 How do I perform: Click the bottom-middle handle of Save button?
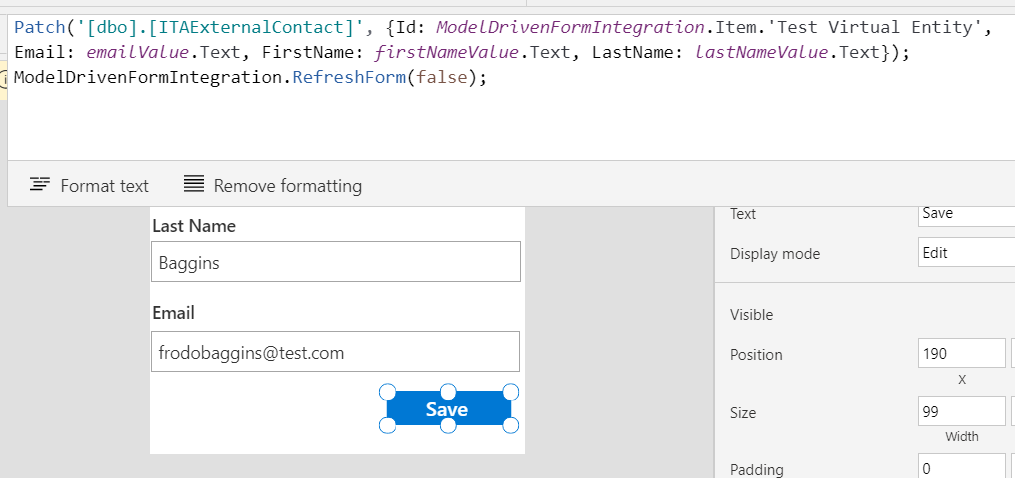[448, 425]
